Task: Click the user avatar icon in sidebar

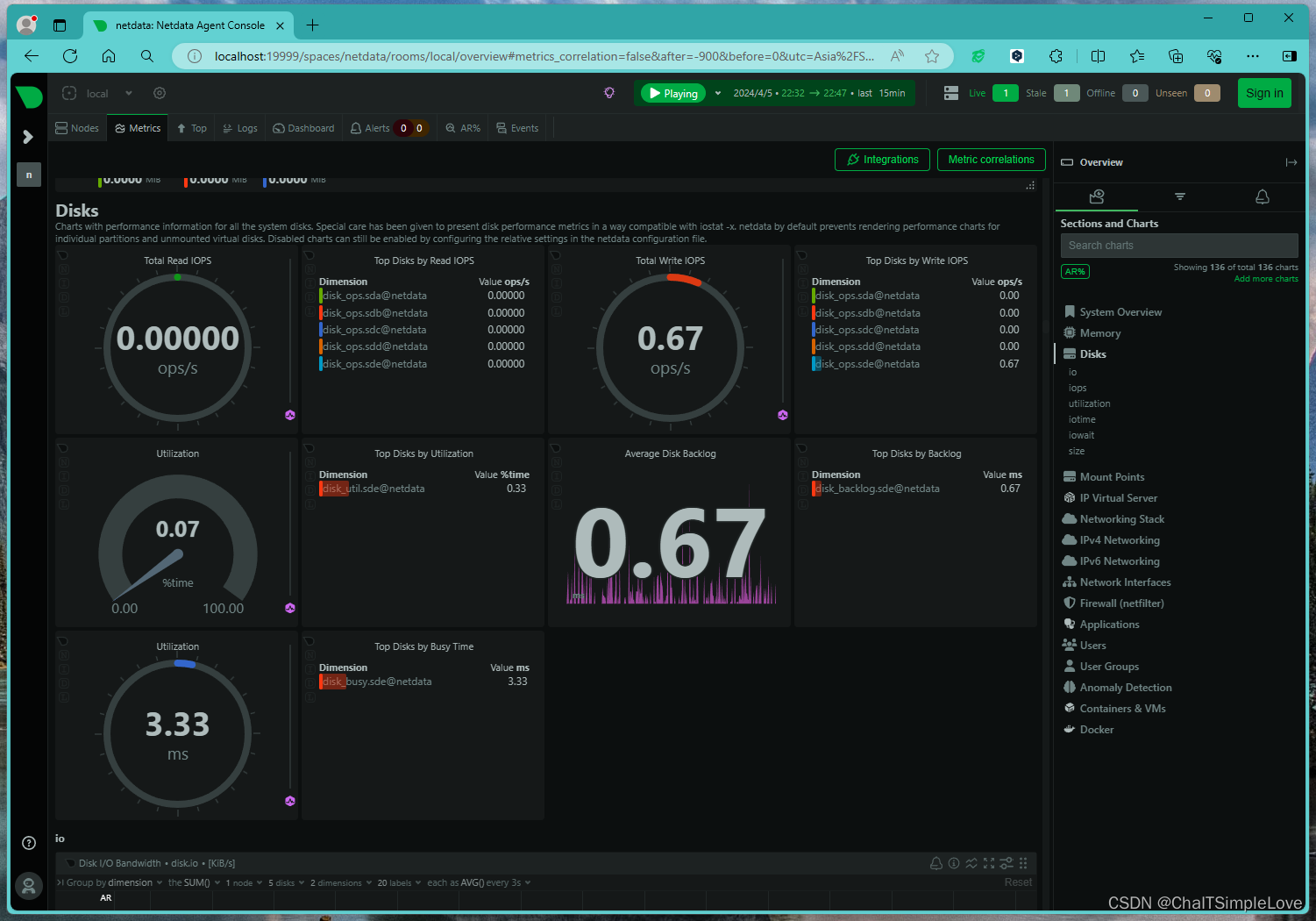Action: point(29,886)
